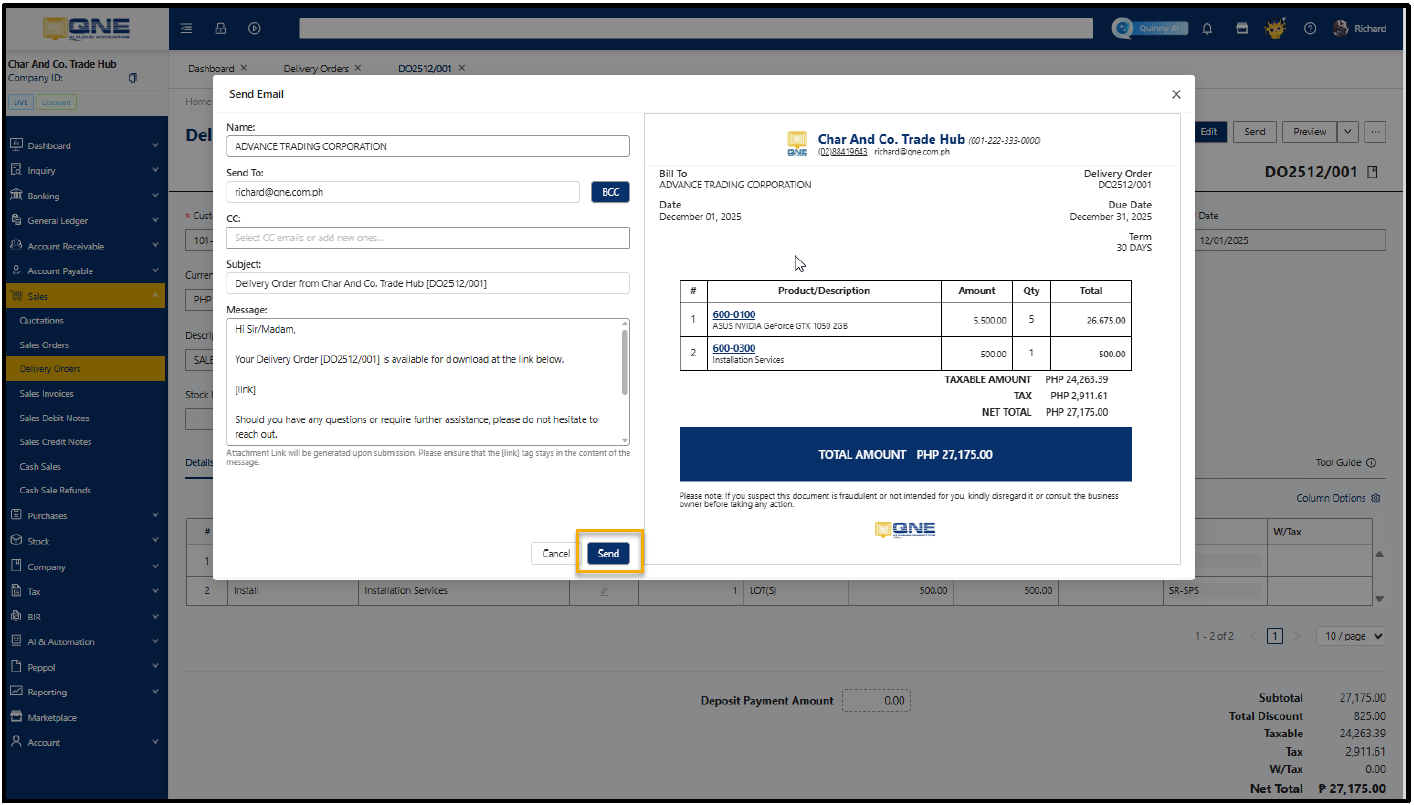
Task: Expand the Stock sidebar menu
Action: coord(84,541)
